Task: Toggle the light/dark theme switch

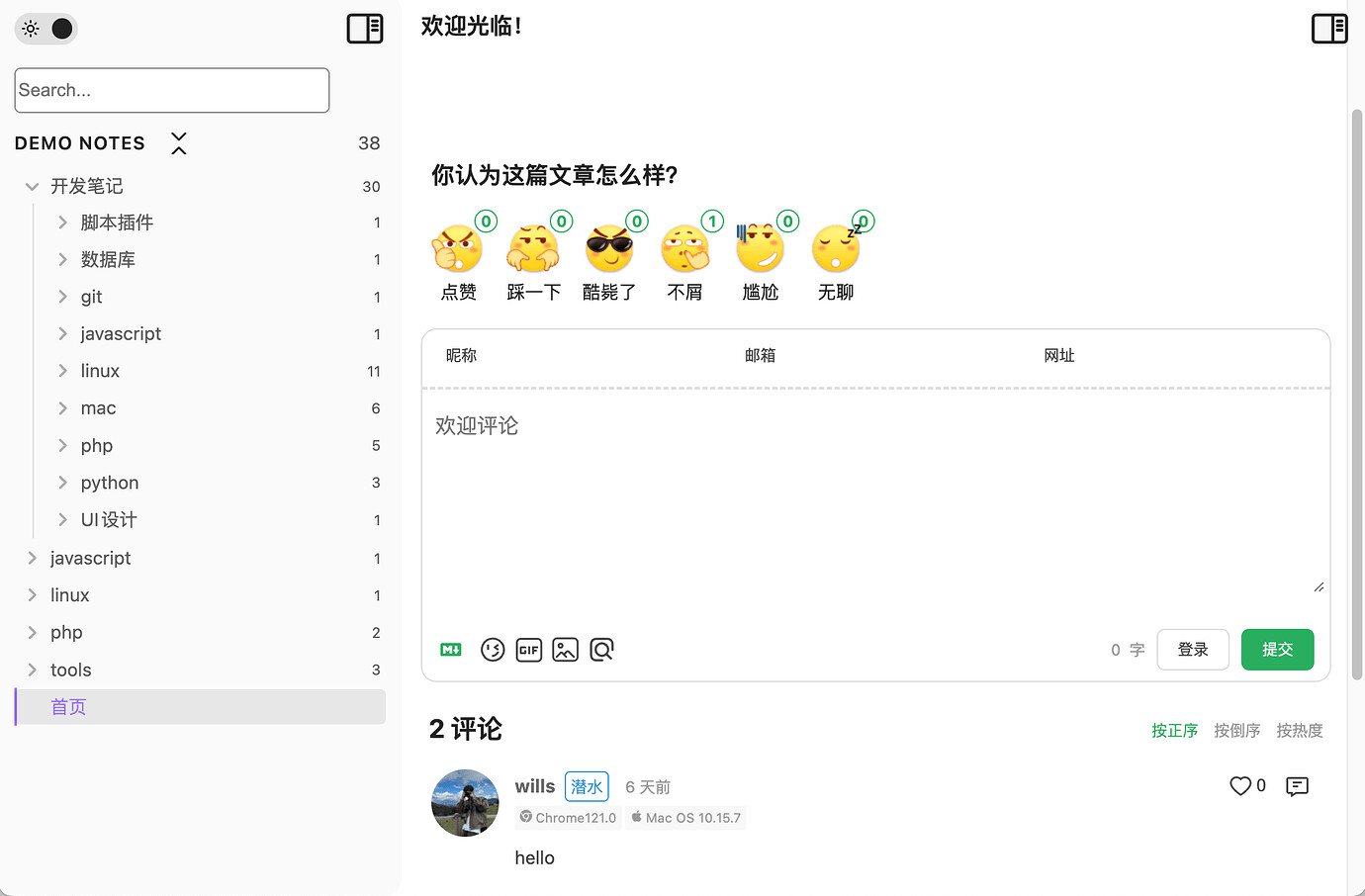Action: click(x=46, y=29)
